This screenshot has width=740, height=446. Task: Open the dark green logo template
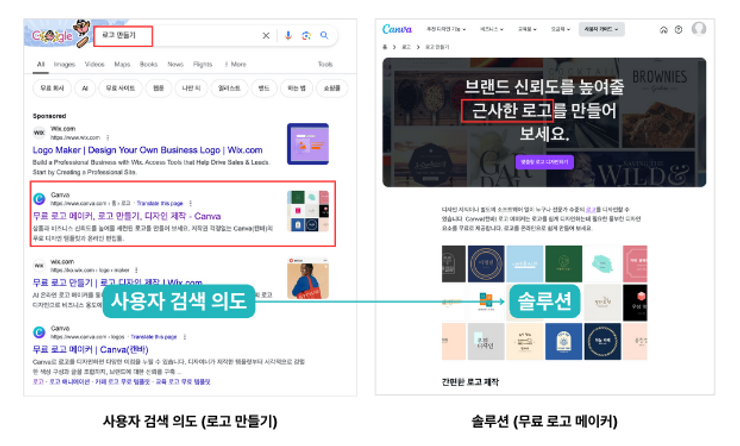[563, 264]
